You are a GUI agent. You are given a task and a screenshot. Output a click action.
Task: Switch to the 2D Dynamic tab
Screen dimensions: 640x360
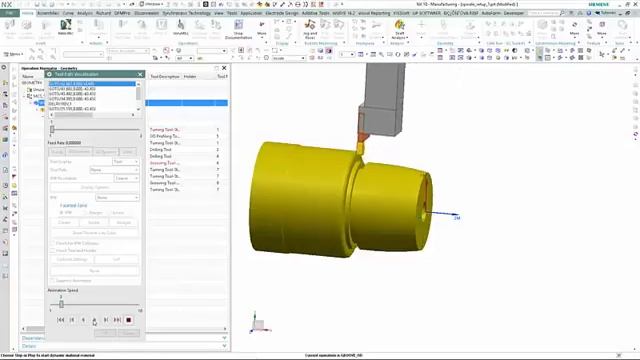tap(106, 152)
